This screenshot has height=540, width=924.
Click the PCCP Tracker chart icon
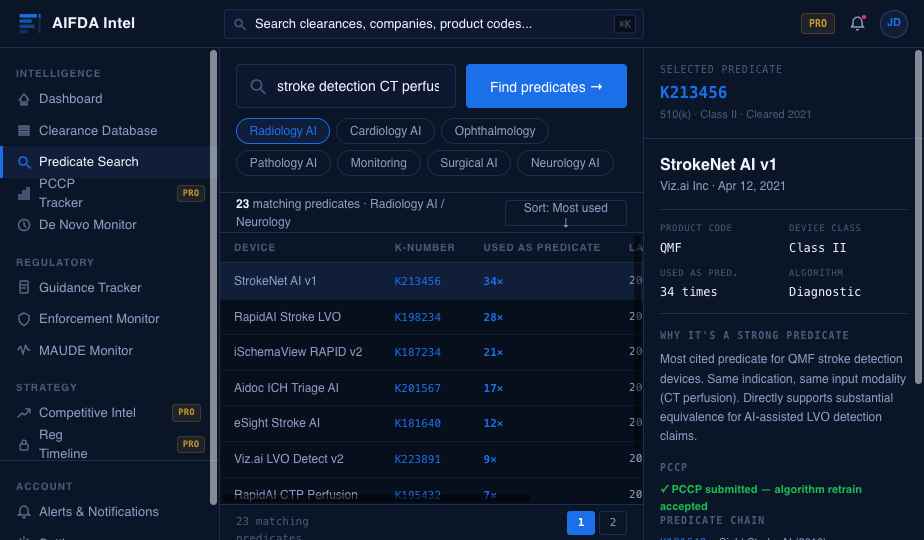[x=24, y=193]
